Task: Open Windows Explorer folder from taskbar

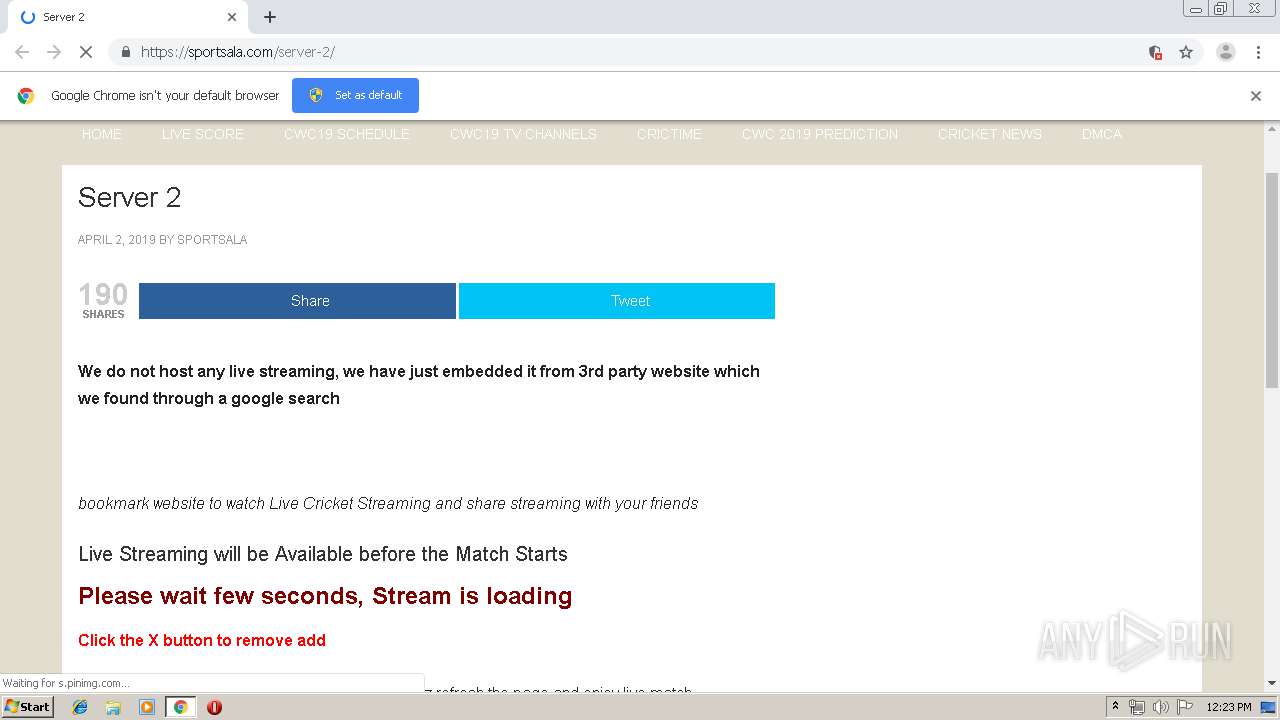Action: click(113, 707)
